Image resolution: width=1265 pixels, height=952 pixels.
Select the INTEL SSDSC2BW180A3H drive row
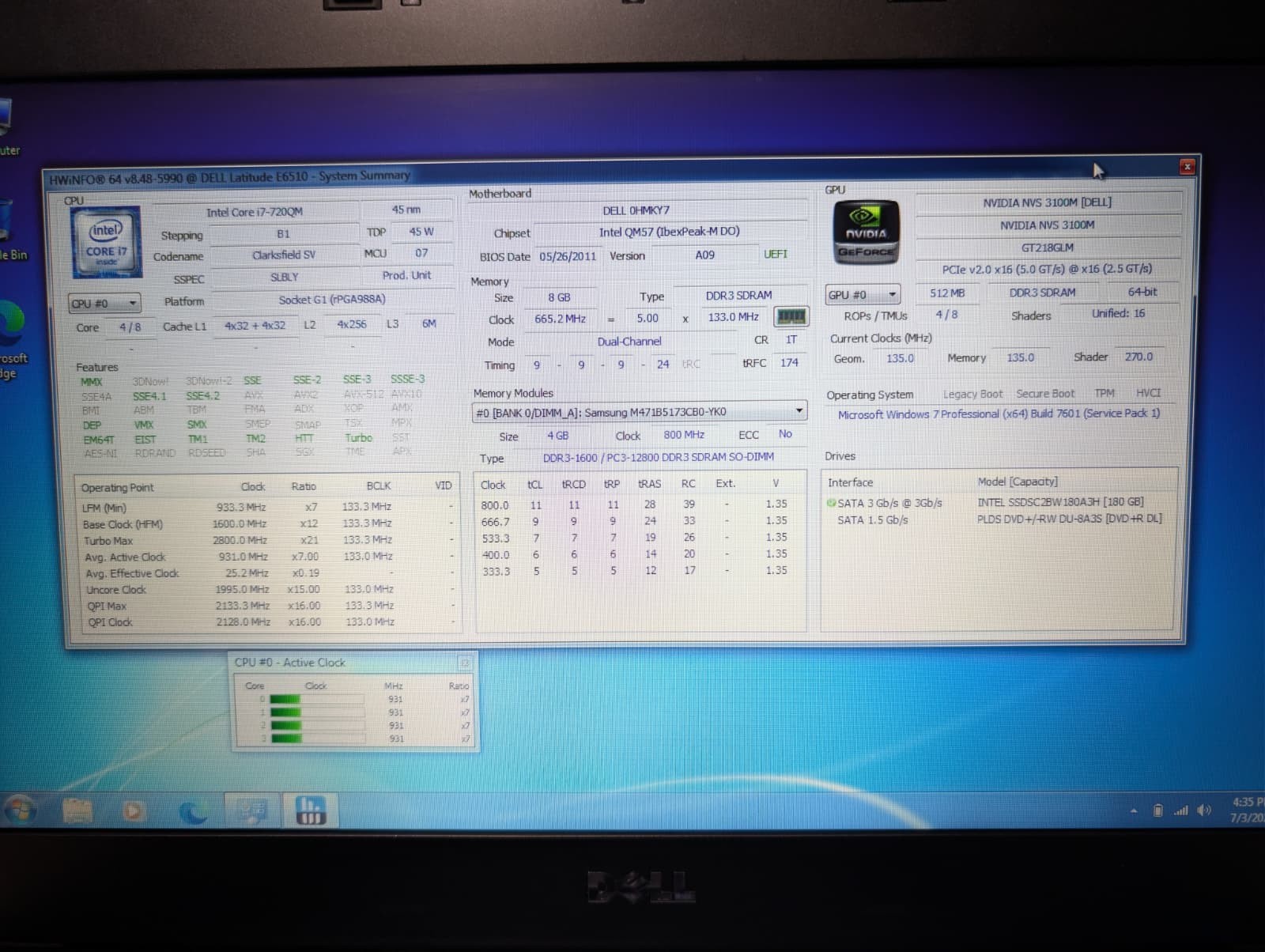point(999,502)
